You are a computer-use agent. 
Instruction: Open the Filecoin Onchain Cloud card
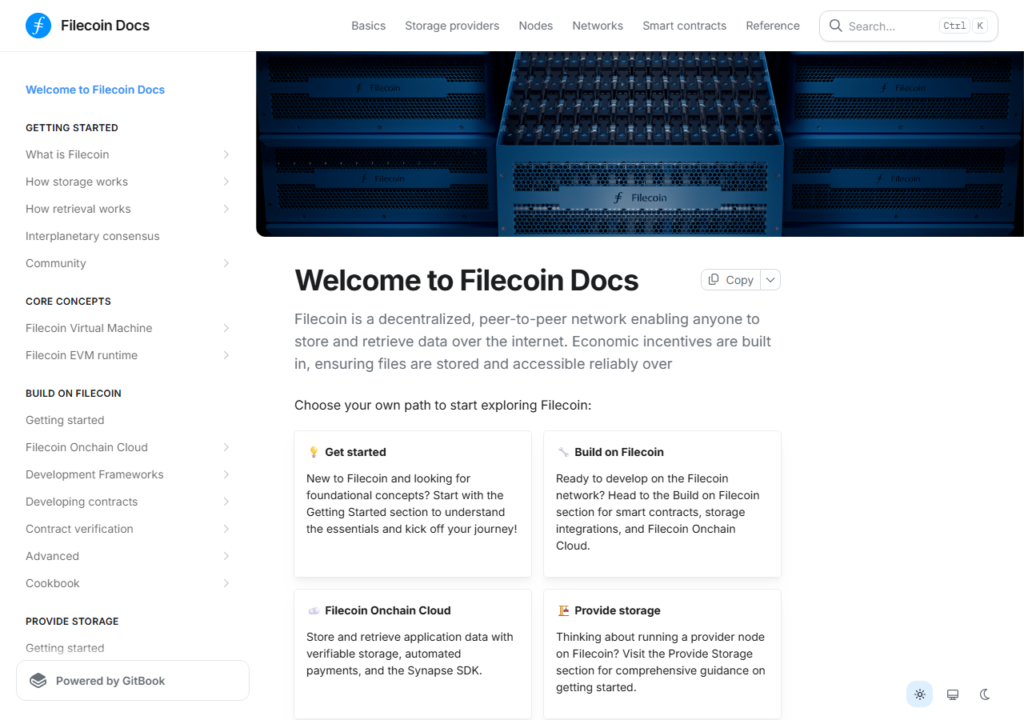pos(413,654)
